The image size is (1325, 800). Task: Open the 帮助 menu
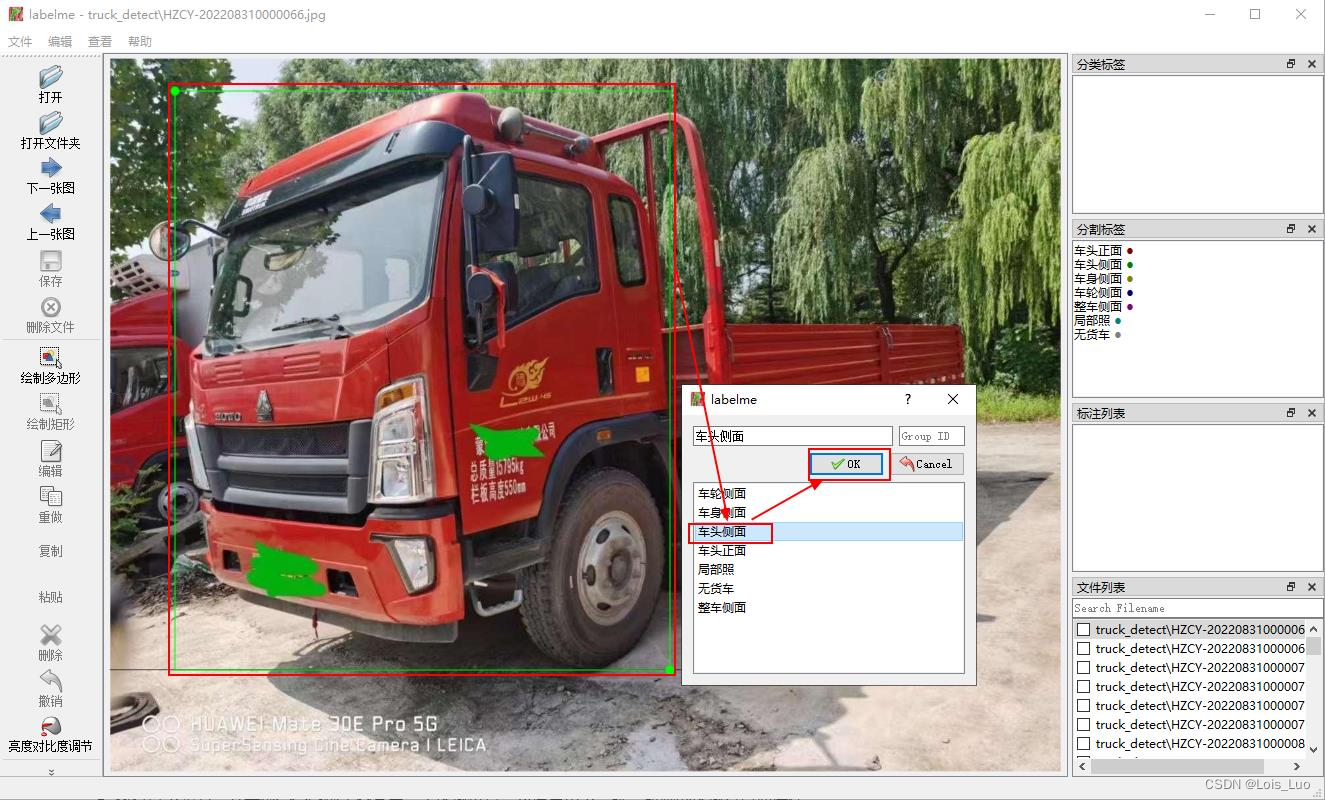tap(140, 41)
